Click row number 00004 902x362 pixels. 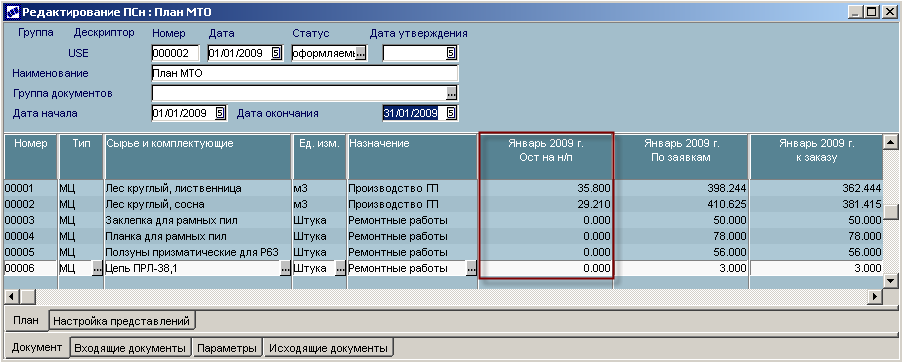coord(20,237)
